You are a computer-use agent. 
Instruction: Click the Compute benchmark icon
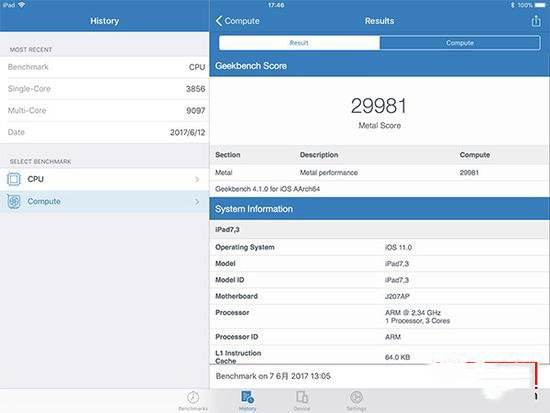(14, 201)
